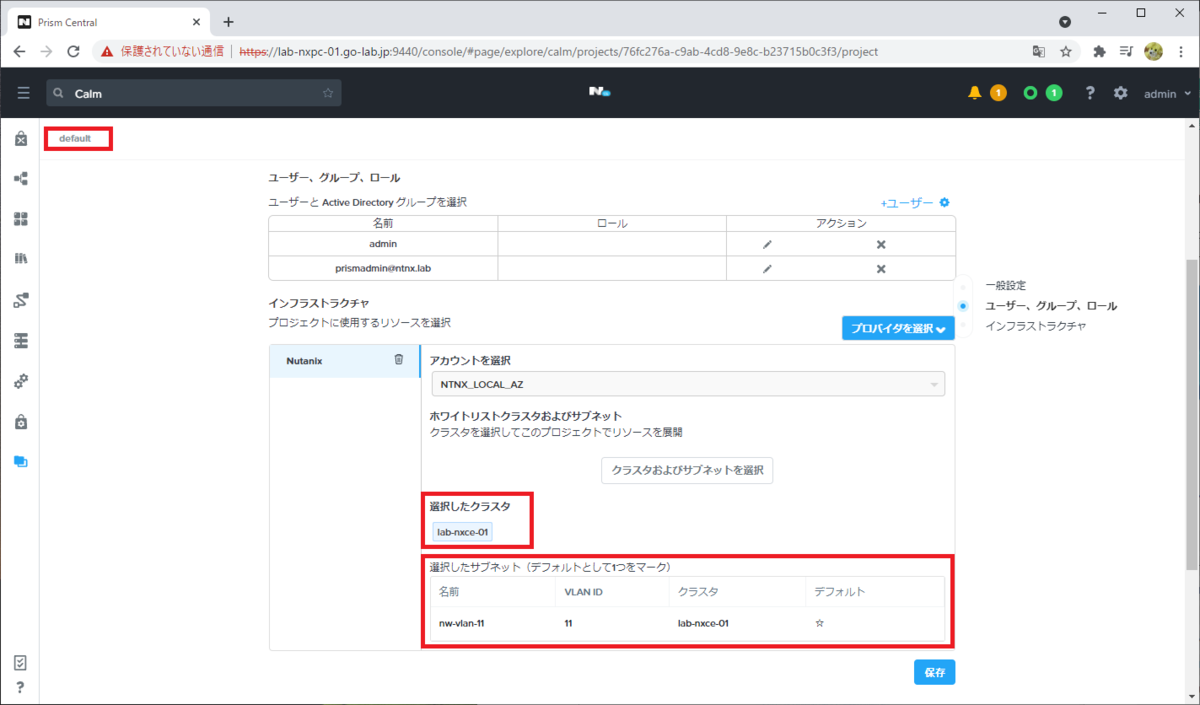Open the Applications grid icon in sidebar

coord(21,219)
